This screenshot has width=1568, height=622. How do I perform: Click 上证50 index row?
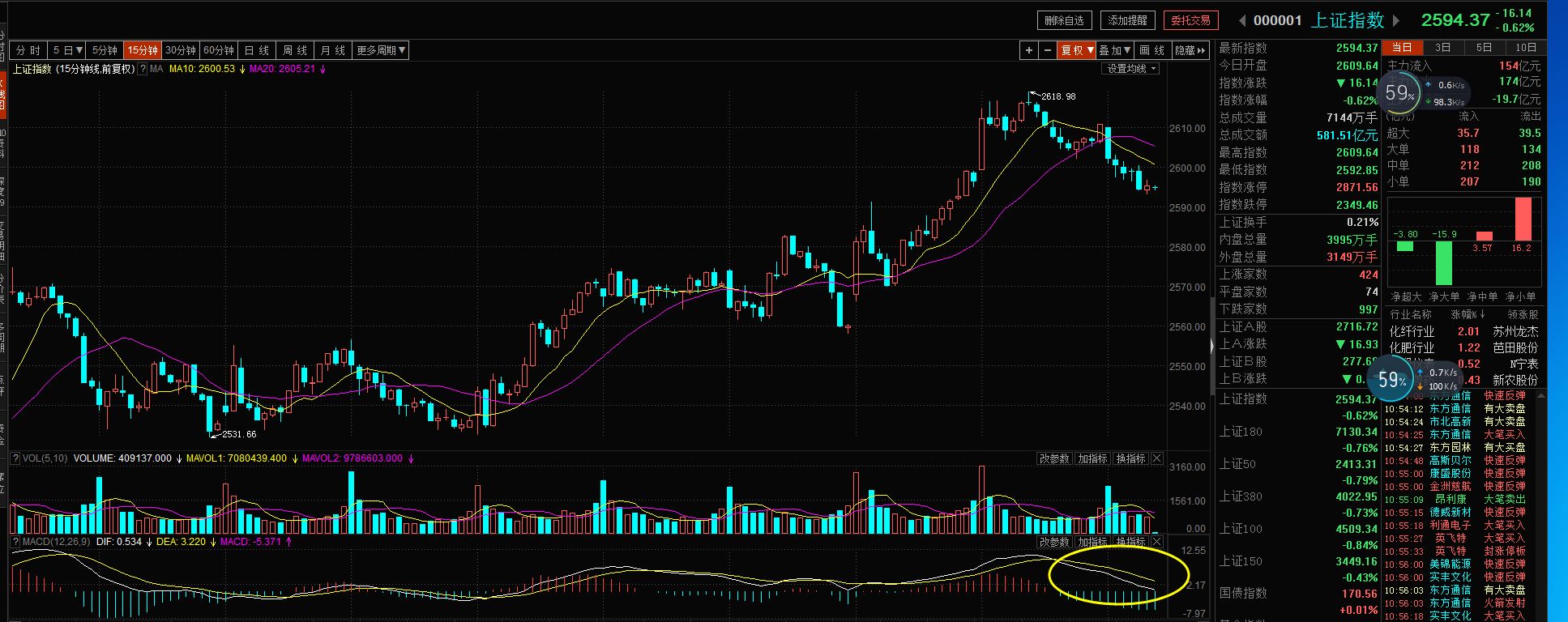click(1297, 471)
